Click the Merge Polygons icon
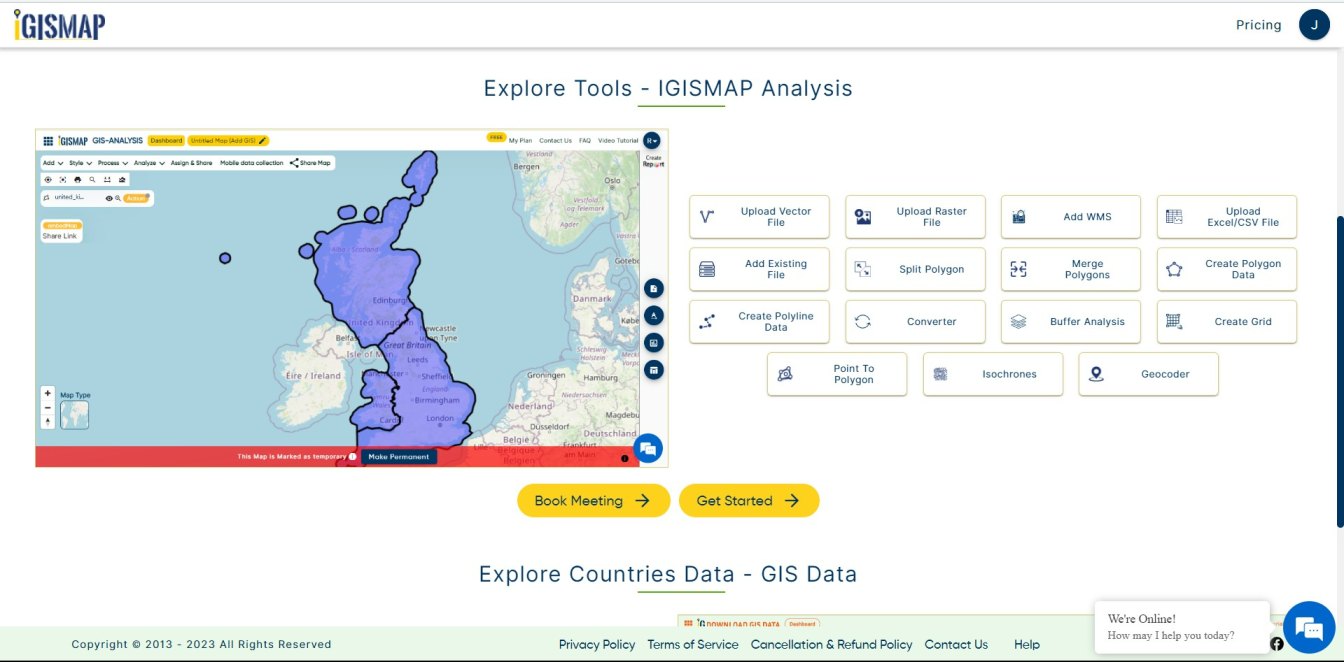The width and height of the screenshot is (1344, 662). click(x=1019, y=269)
